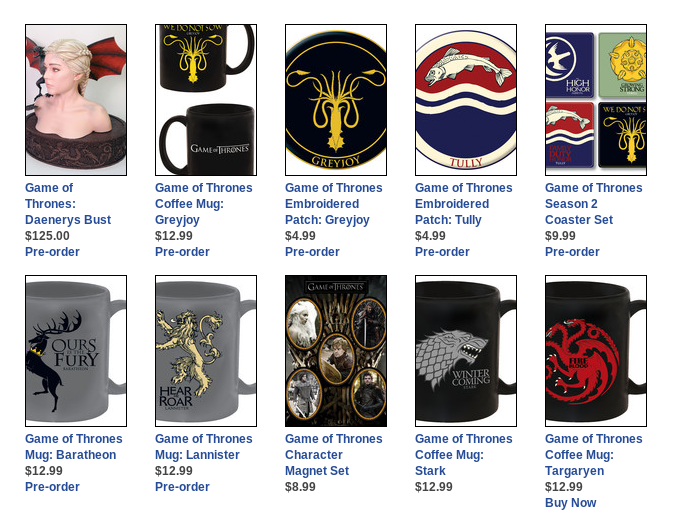Click the Tully embroidered patch image
683x529 pixels.
pos(466,100)
